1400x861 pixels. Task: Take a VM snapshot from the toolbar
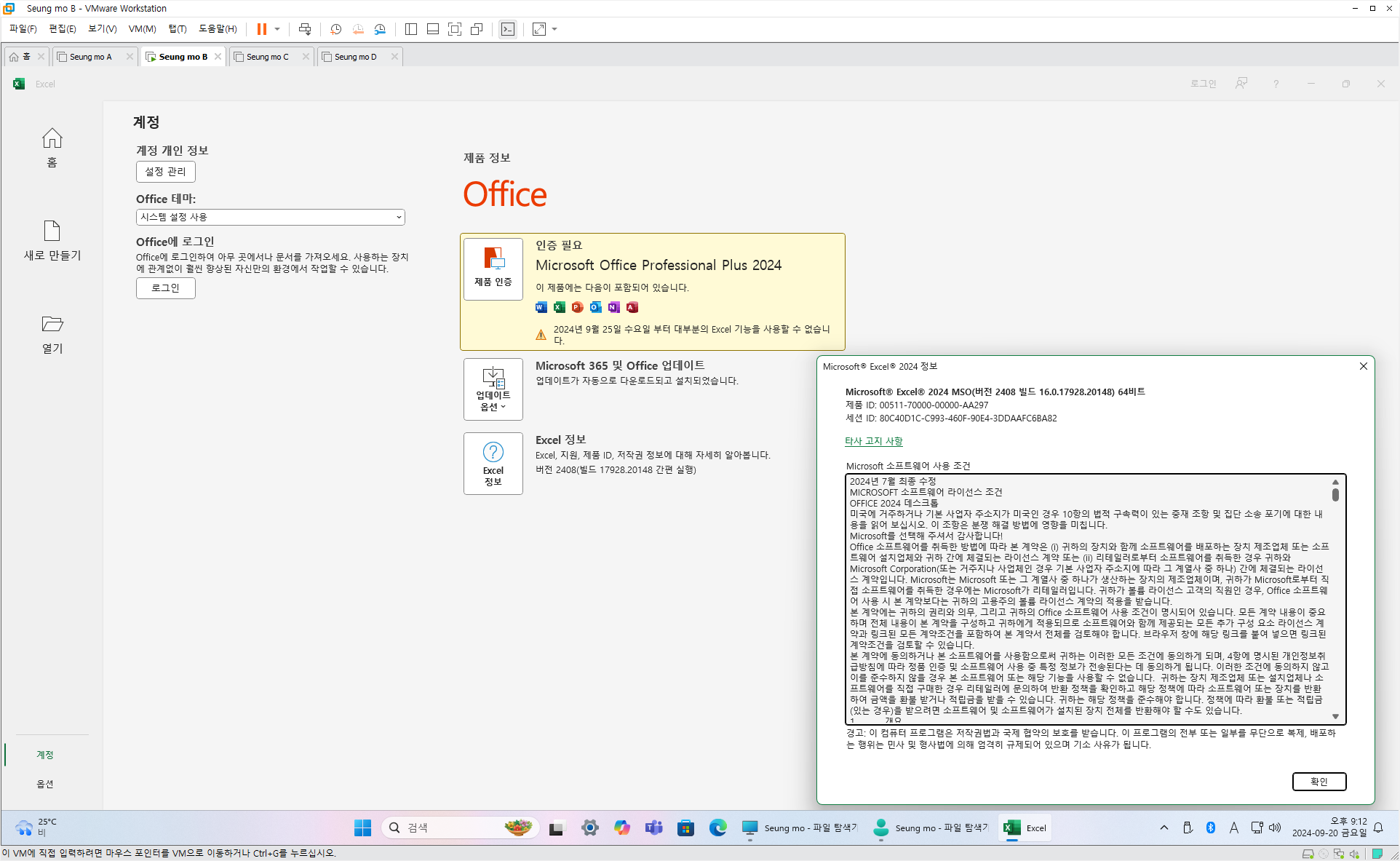tap(335, 29)
